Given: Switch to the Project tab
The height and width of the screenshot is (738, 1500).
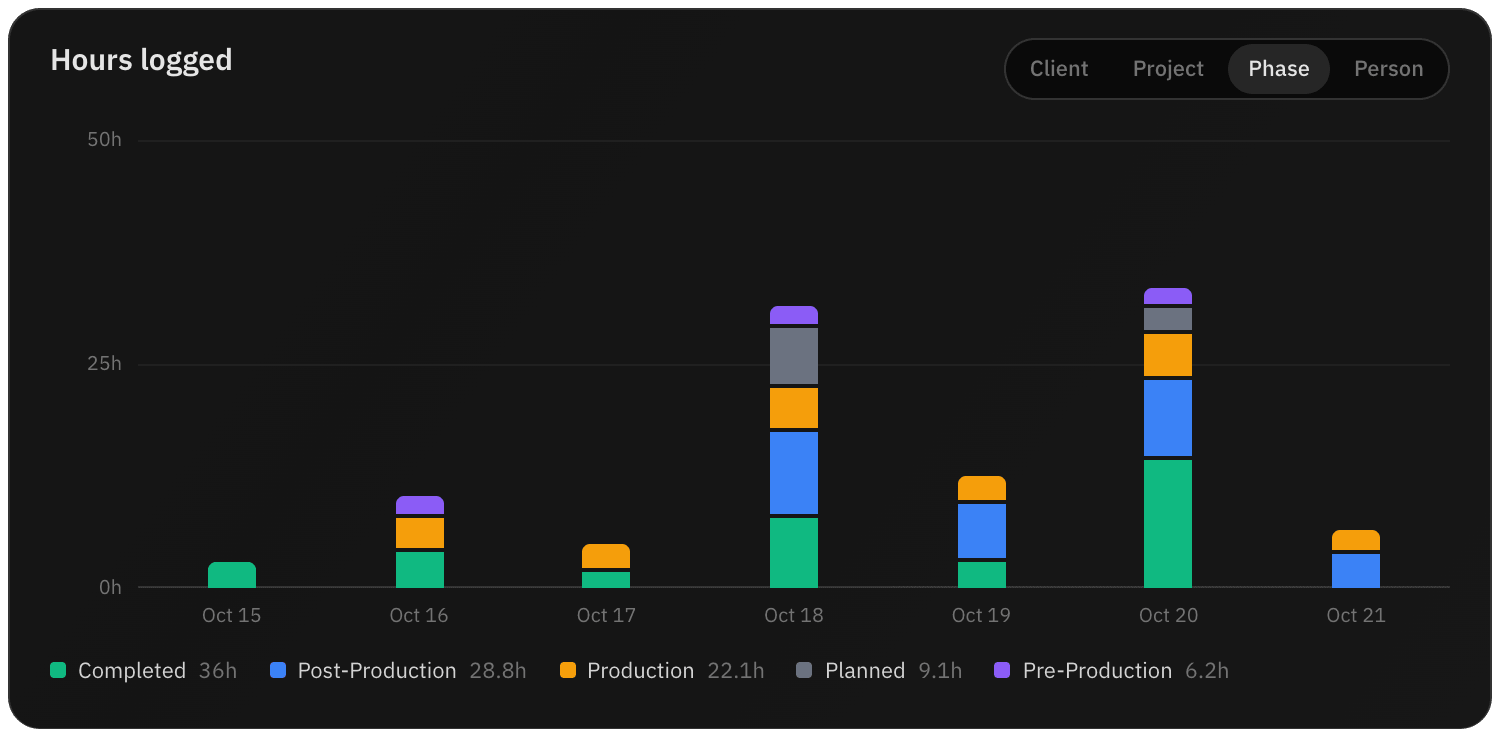Looking at the screenshot, I should pos(1168,69).
